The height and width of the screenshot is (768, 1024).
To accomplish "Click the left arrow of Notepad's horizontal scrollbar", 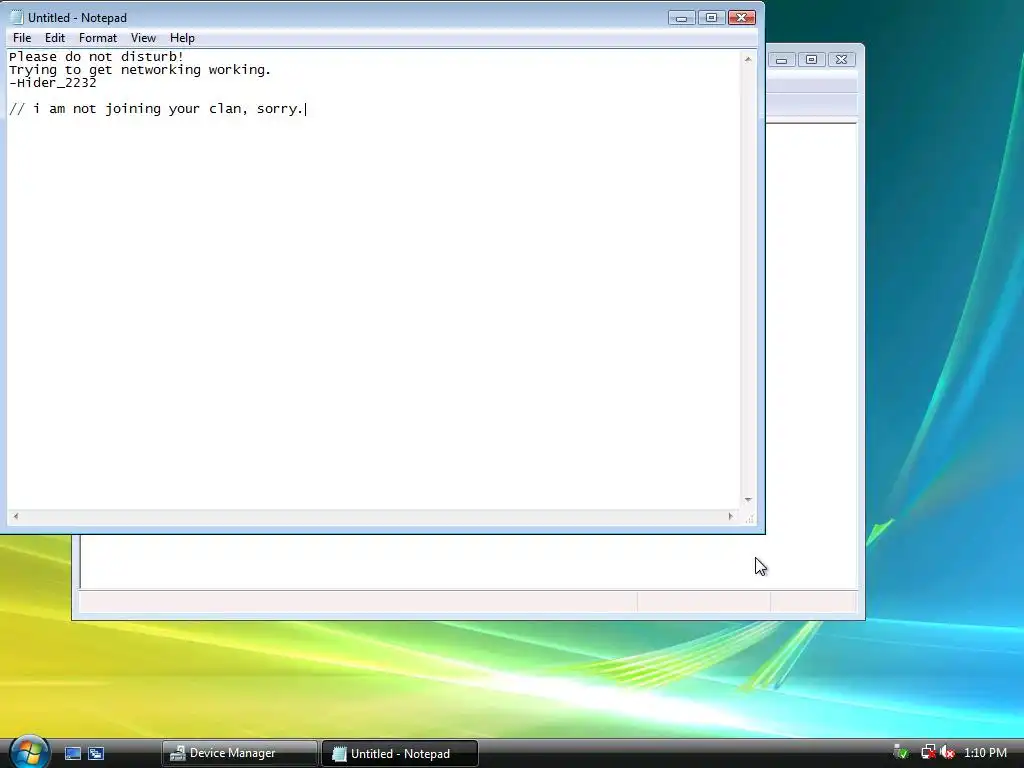I will pos(16,517).
